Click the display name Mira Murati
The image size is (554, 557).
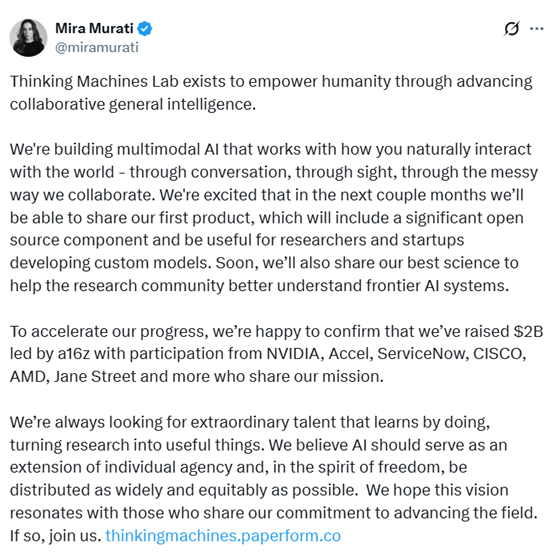coord(94,28)
